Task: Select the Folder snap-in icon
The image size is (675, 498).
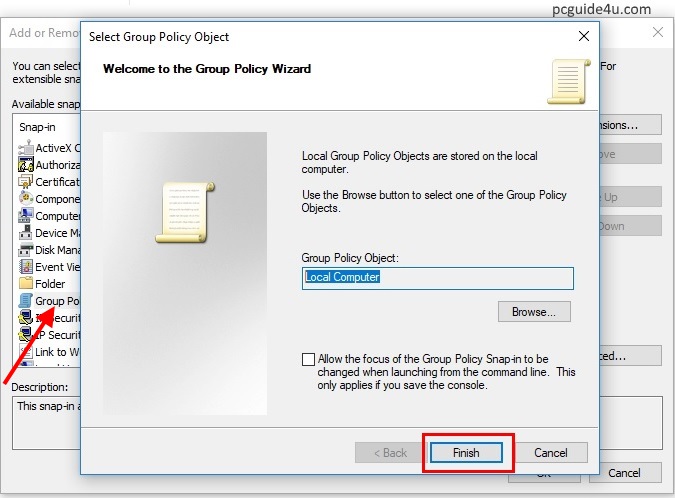Action: pyautogui.click(x=26, y=284)
